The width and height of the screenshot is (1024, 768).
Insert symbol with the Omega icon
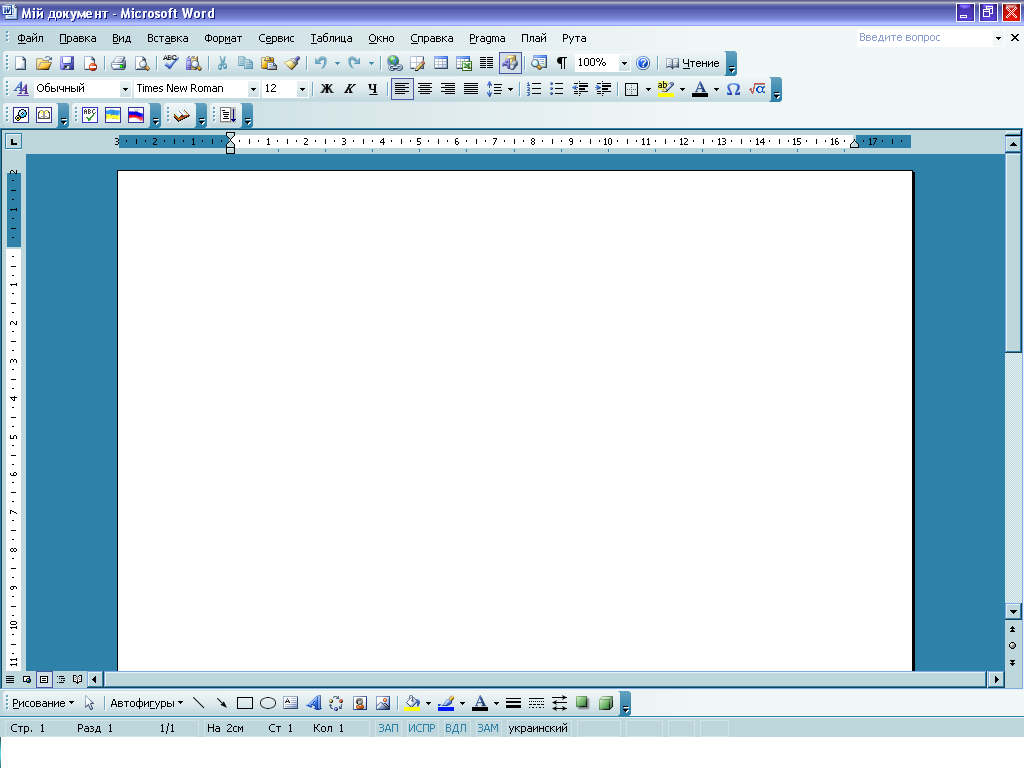pyautogui.click(x=733, y=89)
